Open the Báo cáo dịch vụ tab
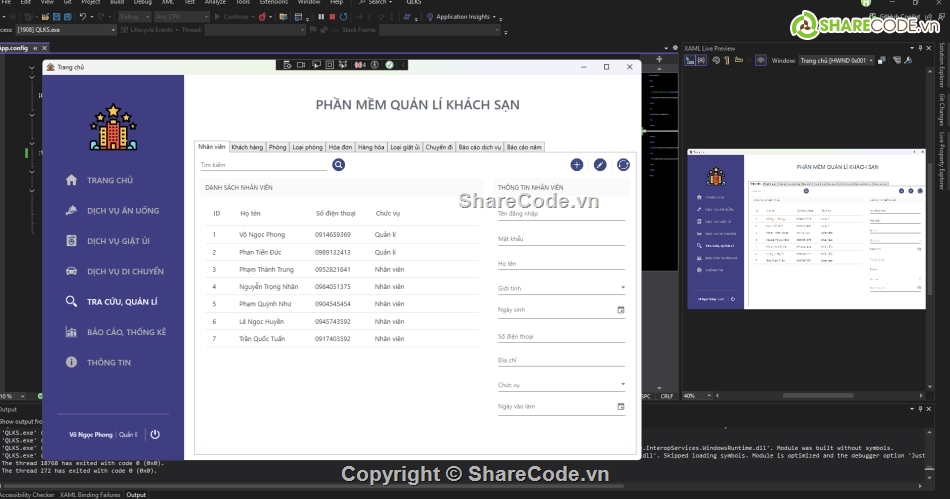The width and height of the screenshot is (950, 499). tap(479, 147)
